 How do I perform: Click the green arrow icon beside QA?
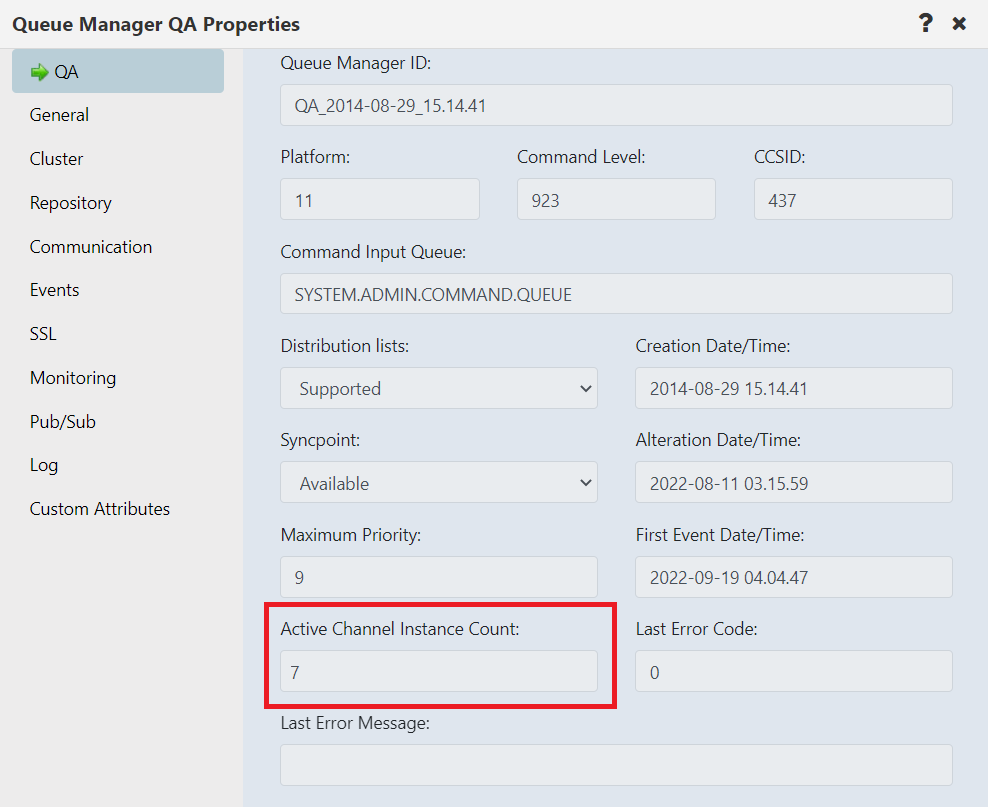(x=39, y=72)
